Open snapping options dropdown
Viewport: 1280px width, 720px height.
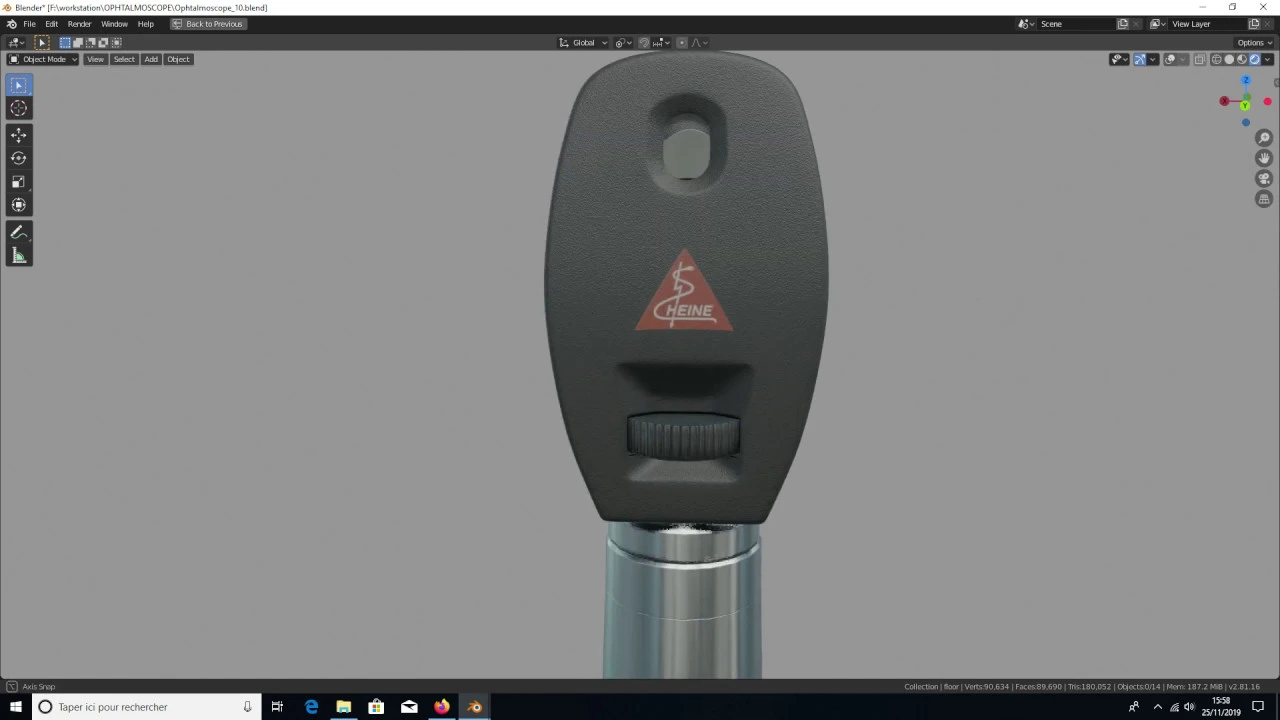[661, 43]
